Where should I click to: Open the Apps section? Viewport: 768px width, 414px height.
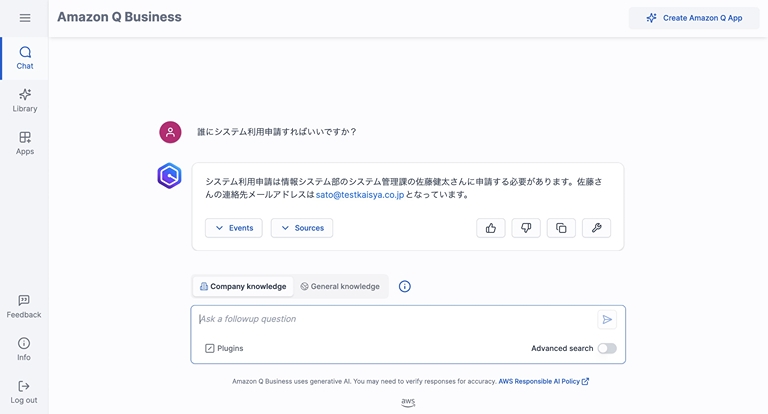[25, 144]
